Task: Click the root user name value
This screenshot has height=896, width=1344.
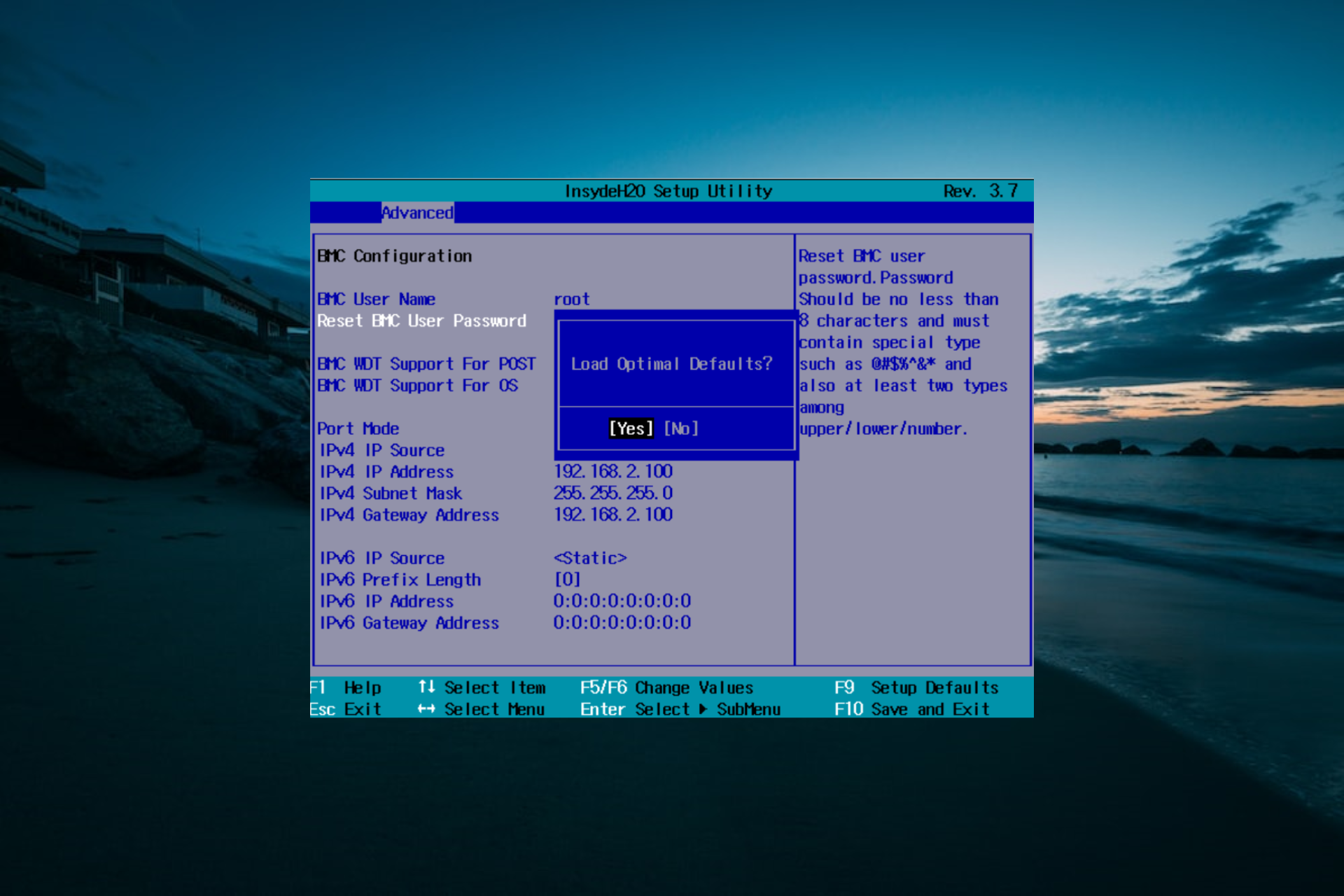Action: [x=572, y=300]
